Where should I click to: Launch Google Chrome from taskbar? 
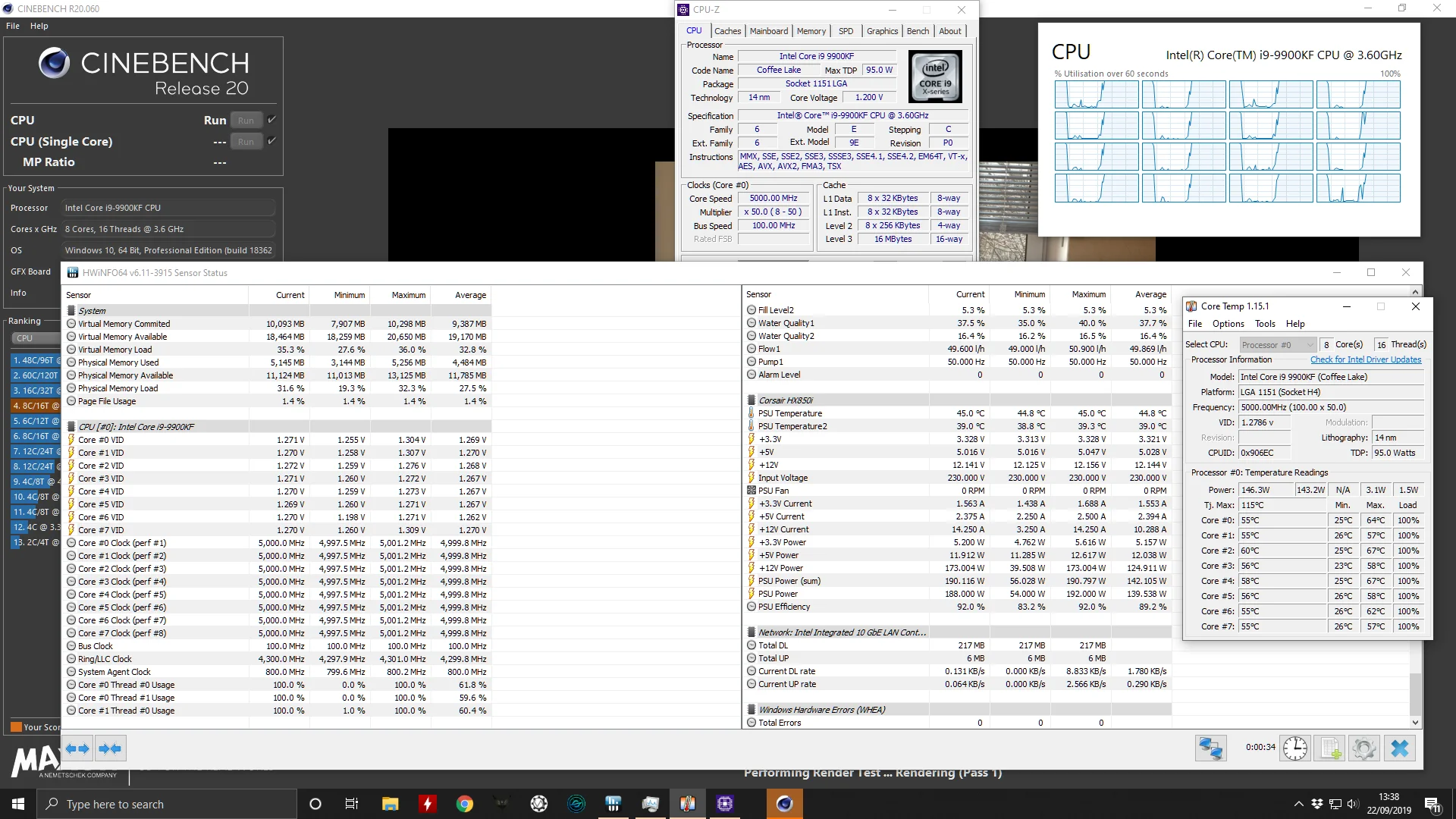coord(465,804)
